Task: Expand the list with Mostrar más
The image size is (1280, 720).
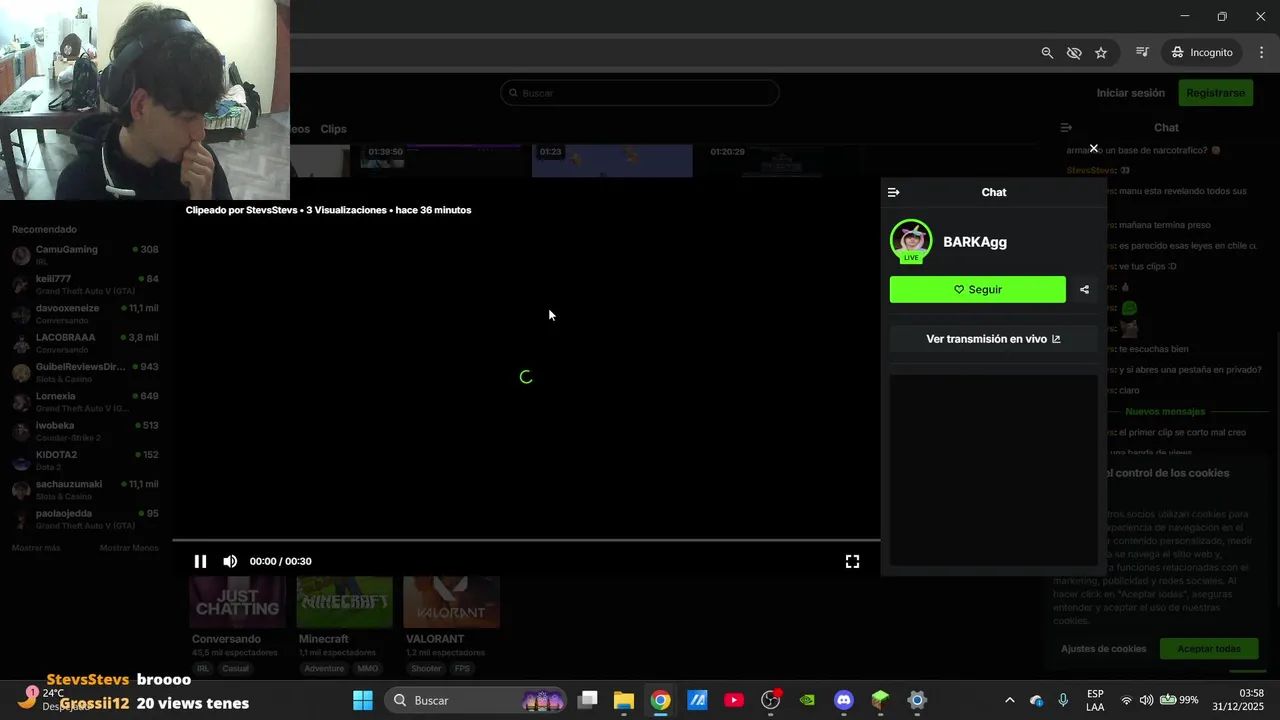Action: point(36,548)
